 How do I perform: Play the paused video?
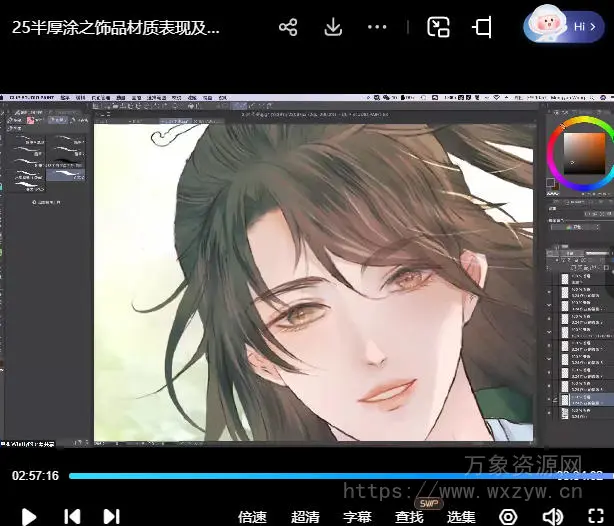pos(29,516)
